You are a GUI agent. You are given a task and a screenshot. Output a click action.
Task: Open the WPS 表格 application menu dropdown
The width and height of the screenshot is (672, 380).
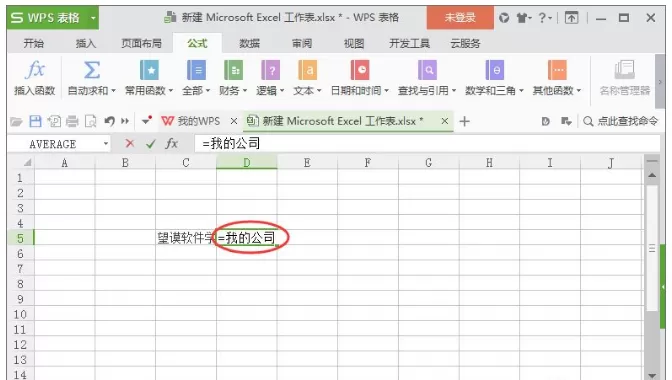coord(93,18)
